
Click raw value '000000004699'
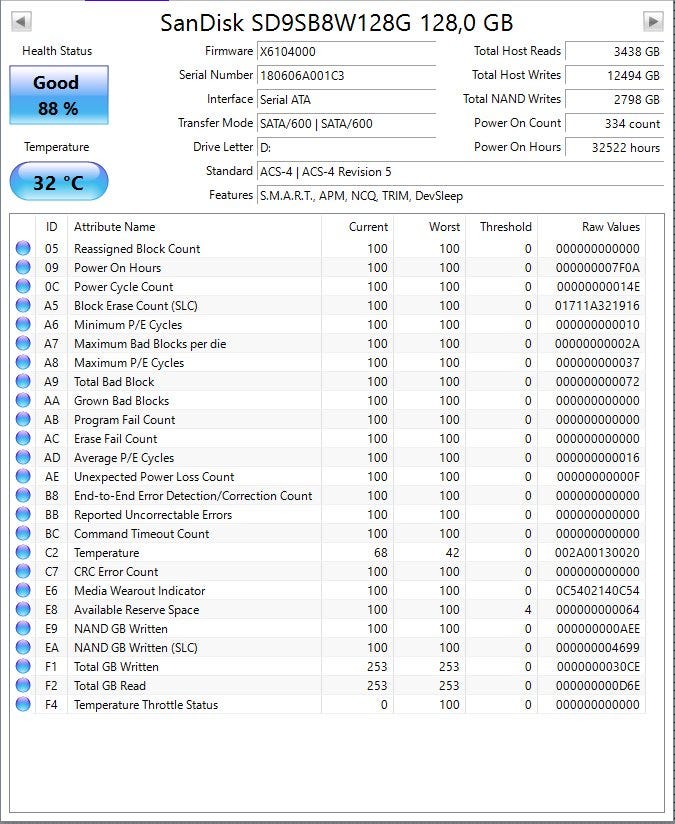pos(598,648)
